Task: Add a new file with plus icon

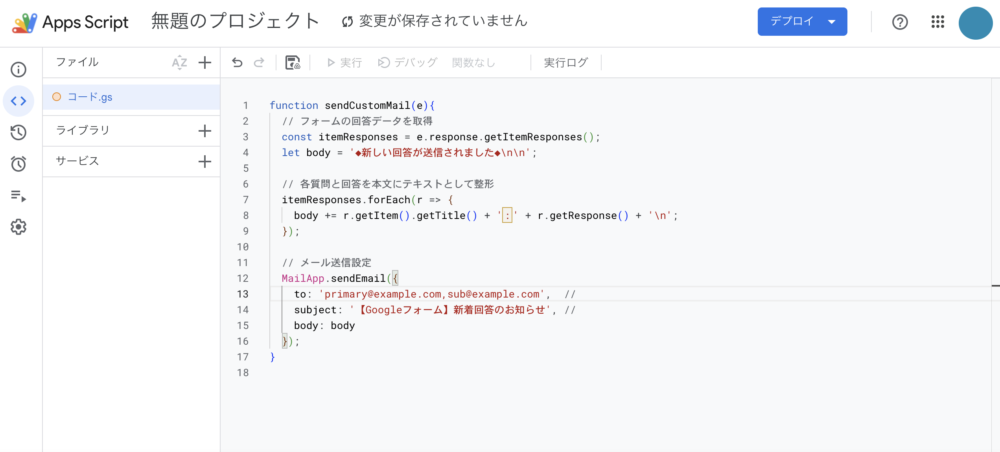Action: tap(204, 62)
